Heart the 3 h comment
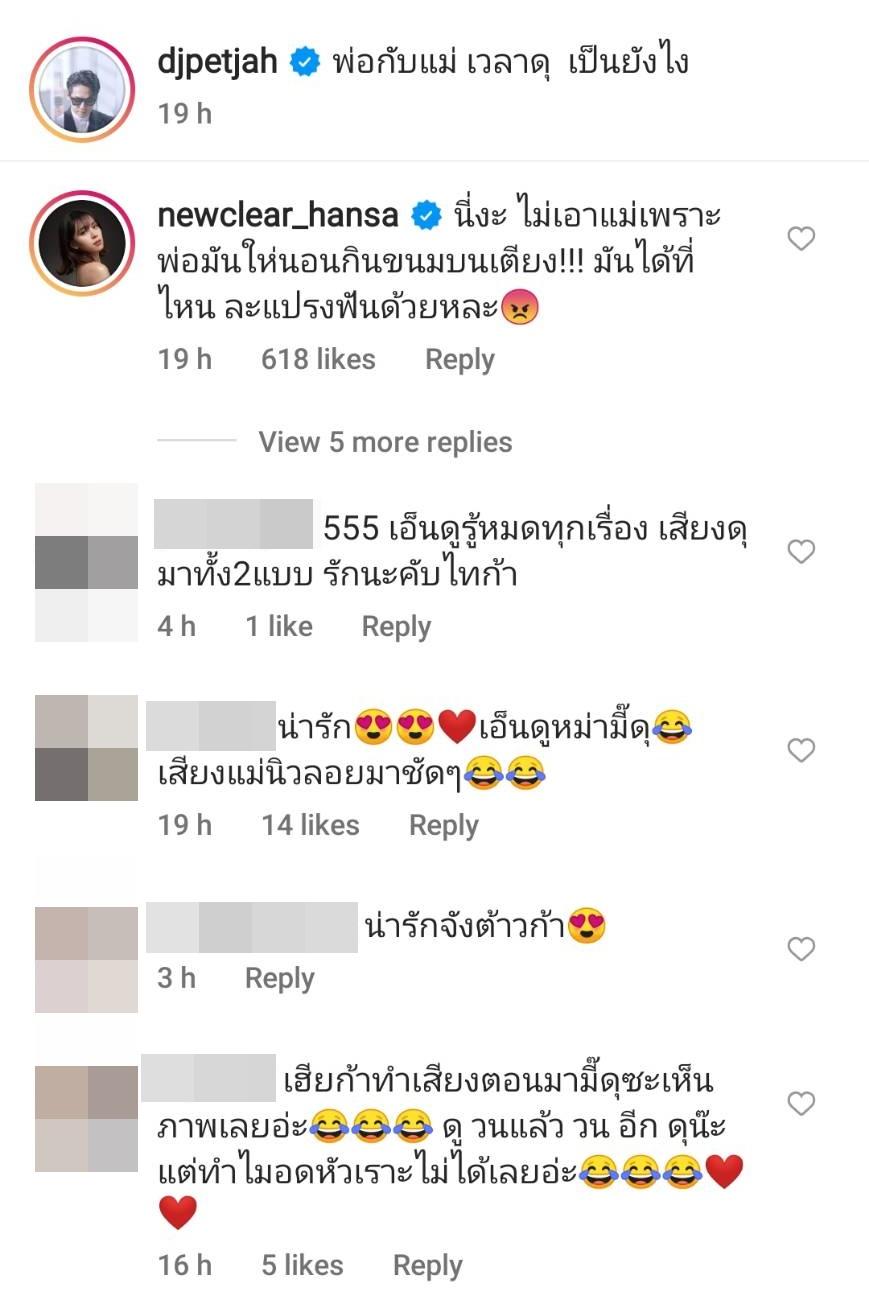The width and height of the screenshot is (869, 1298). [x=801, y=948]
